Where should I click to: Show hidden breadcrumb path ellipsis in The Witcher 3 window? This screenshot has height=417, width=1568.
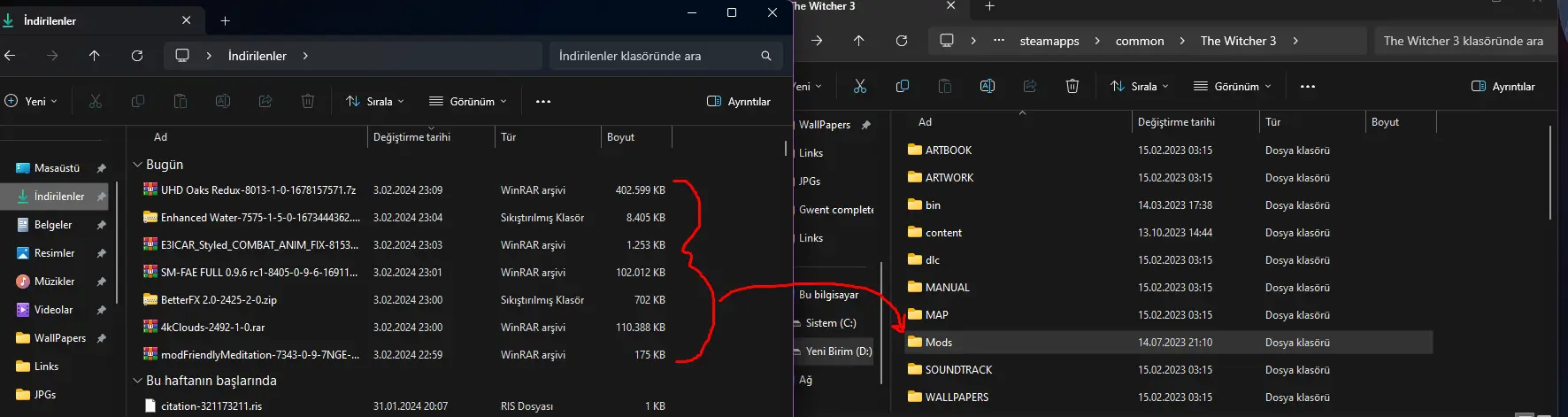coord(999,41)
